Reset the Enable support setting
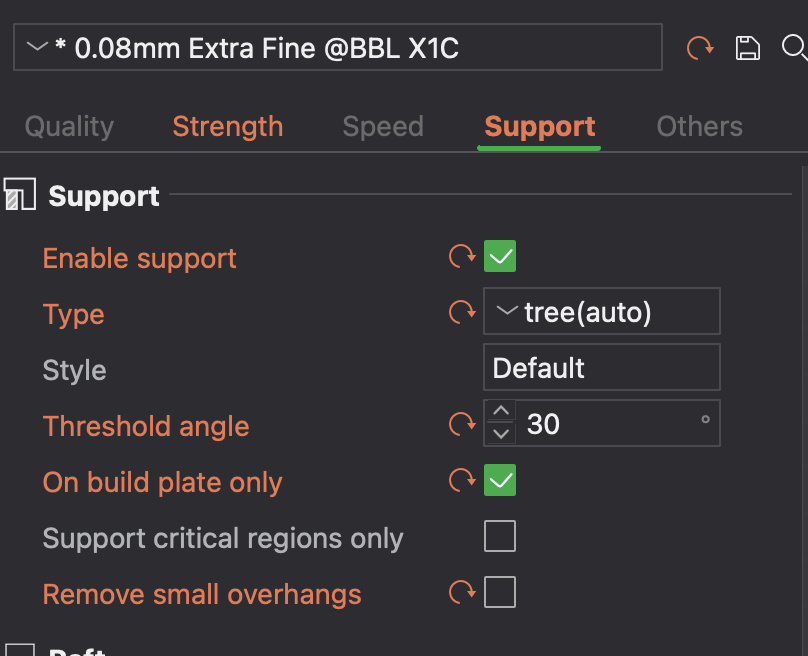This screenshot has height=656, width=808. coord(460,256)
